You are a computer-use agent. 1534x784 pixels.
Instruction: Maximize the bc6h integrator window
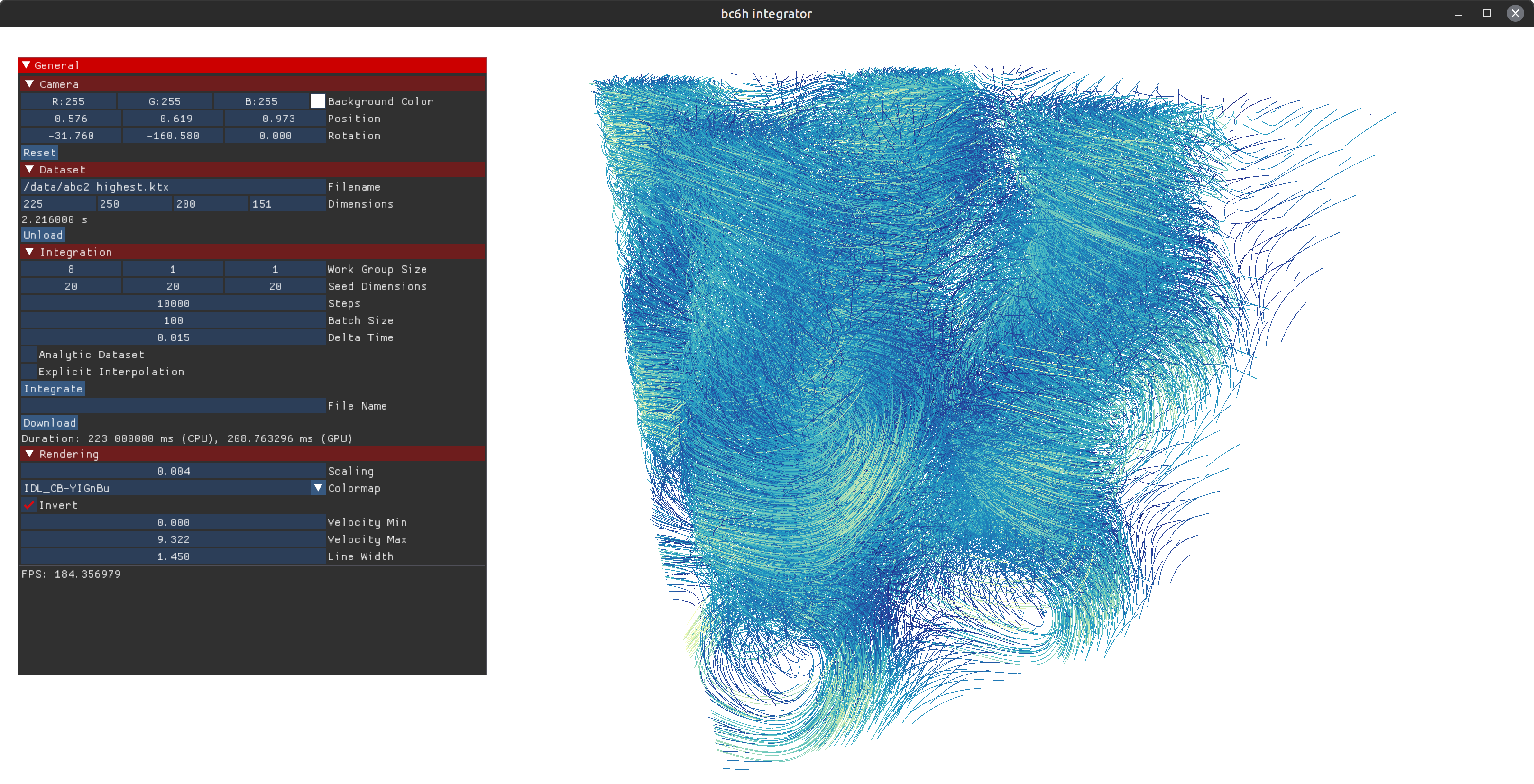1487,13
